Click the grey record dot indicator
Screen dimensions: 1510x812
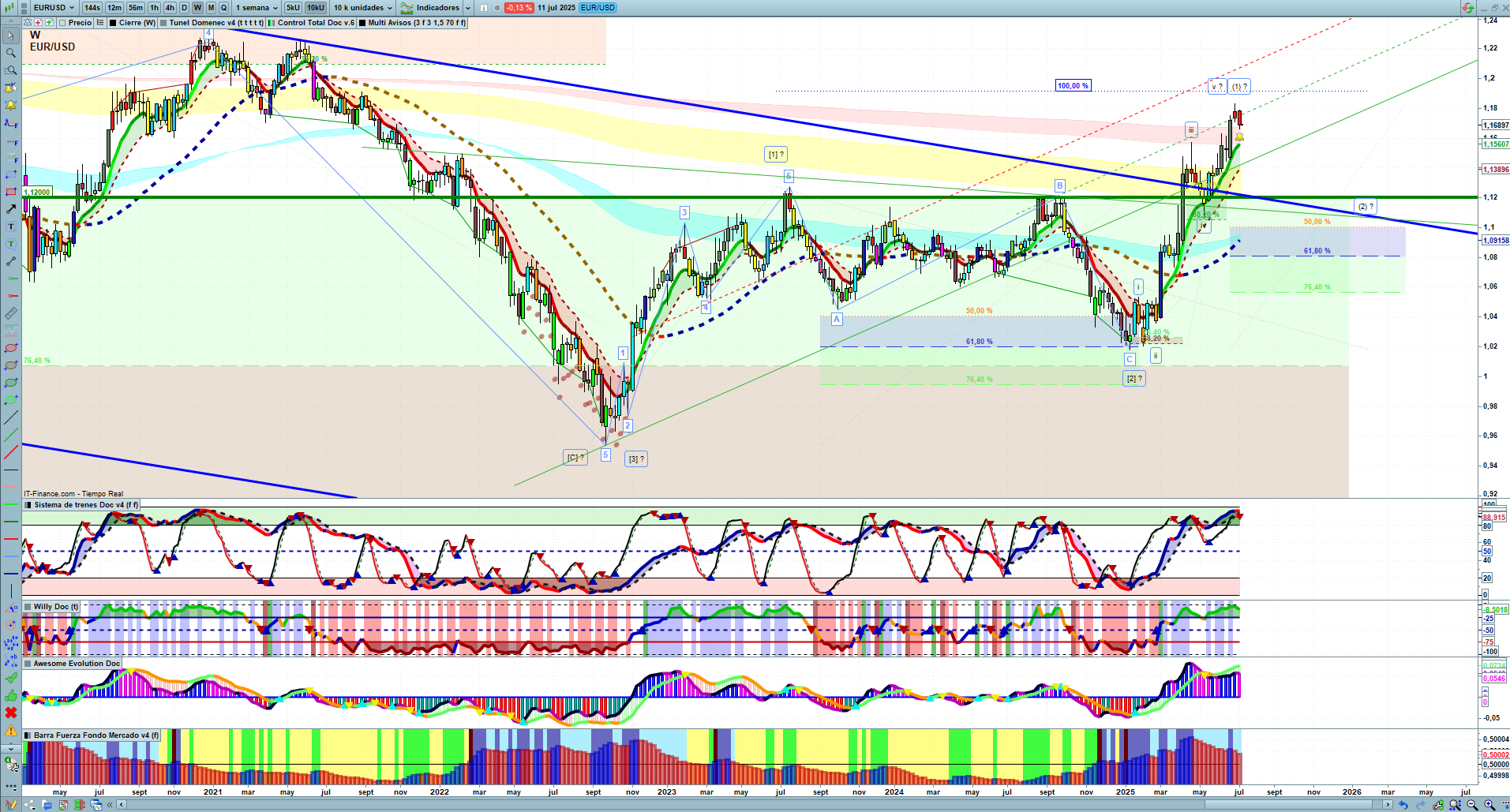tap(496, 8)
